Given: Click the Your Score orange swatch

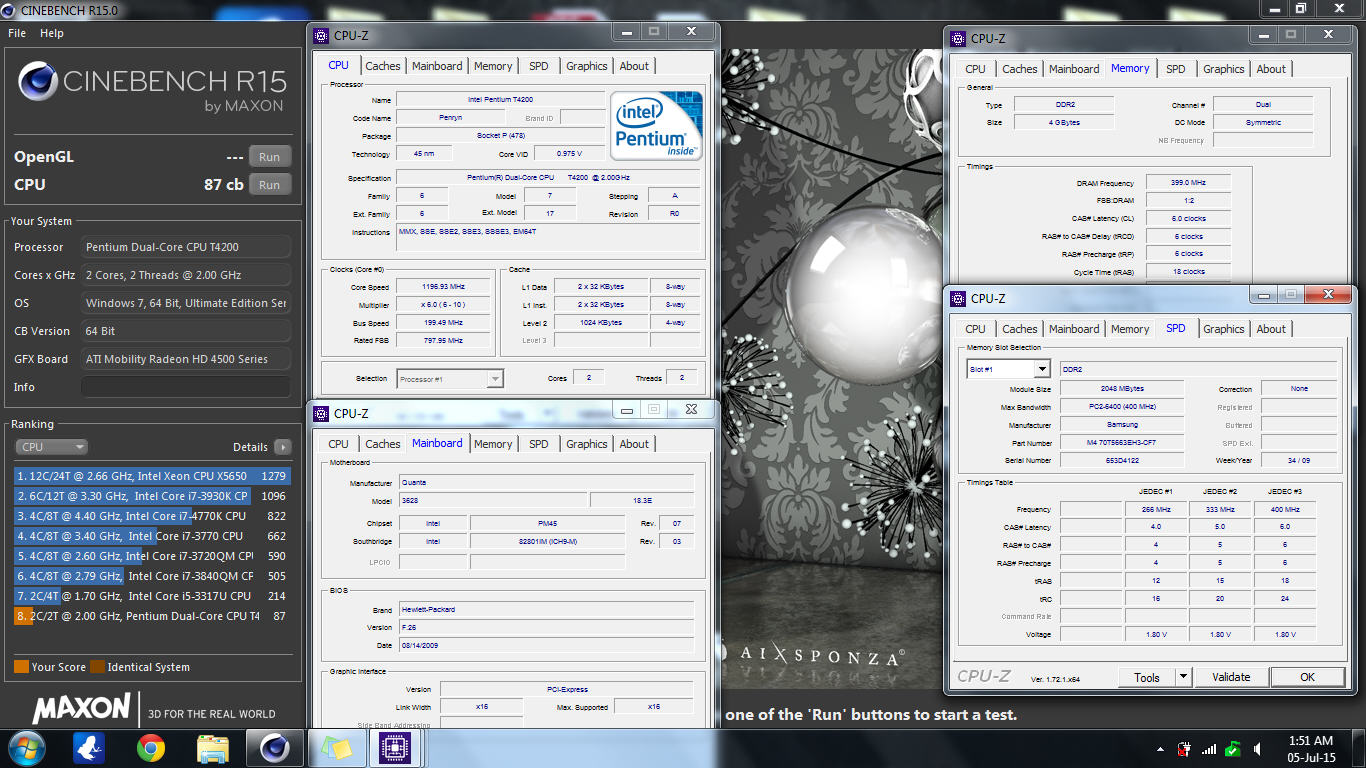Looking at the screenshot, I should tap(21, 667).
